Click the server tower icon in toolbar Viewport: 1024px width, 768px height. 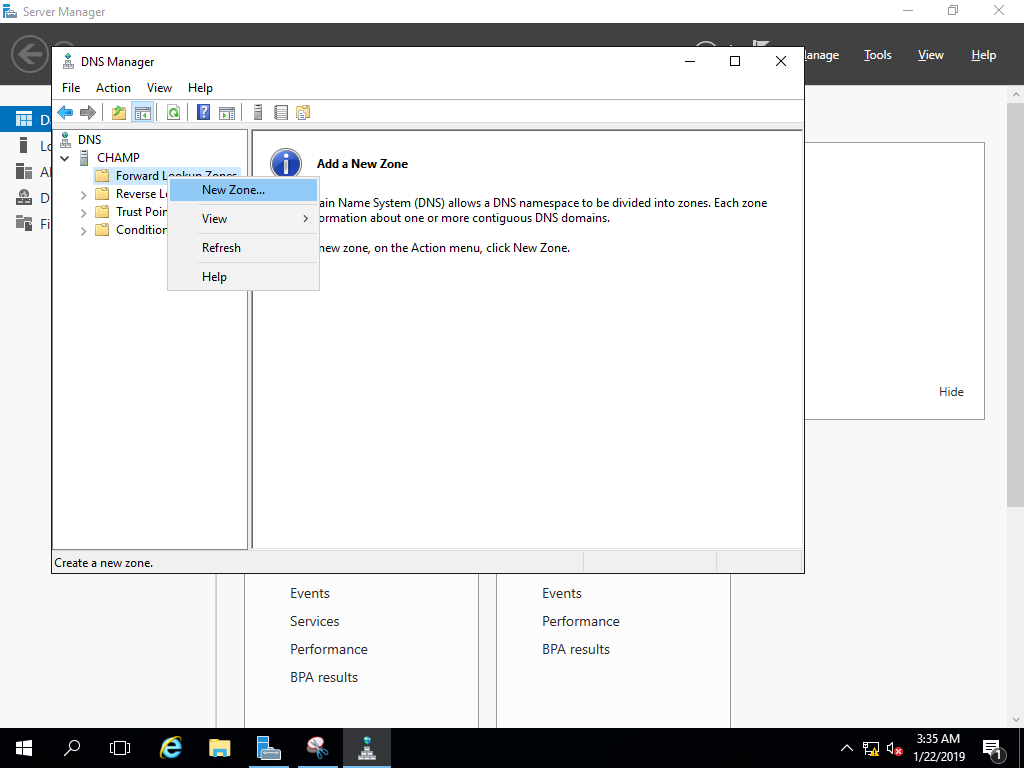tap(258, 112)
